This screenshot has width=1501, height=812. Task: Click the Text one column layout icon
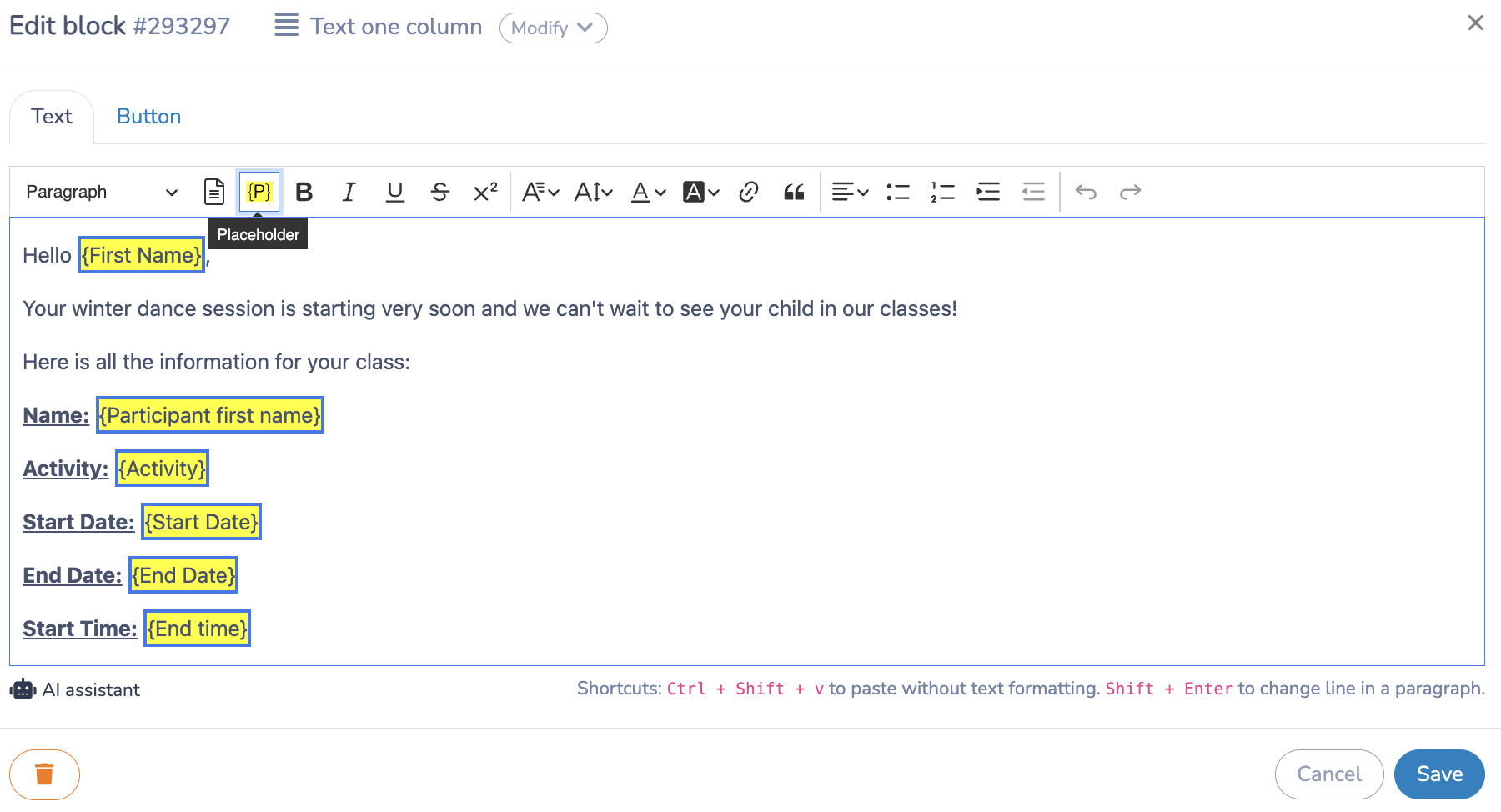(x=287, y=25)
